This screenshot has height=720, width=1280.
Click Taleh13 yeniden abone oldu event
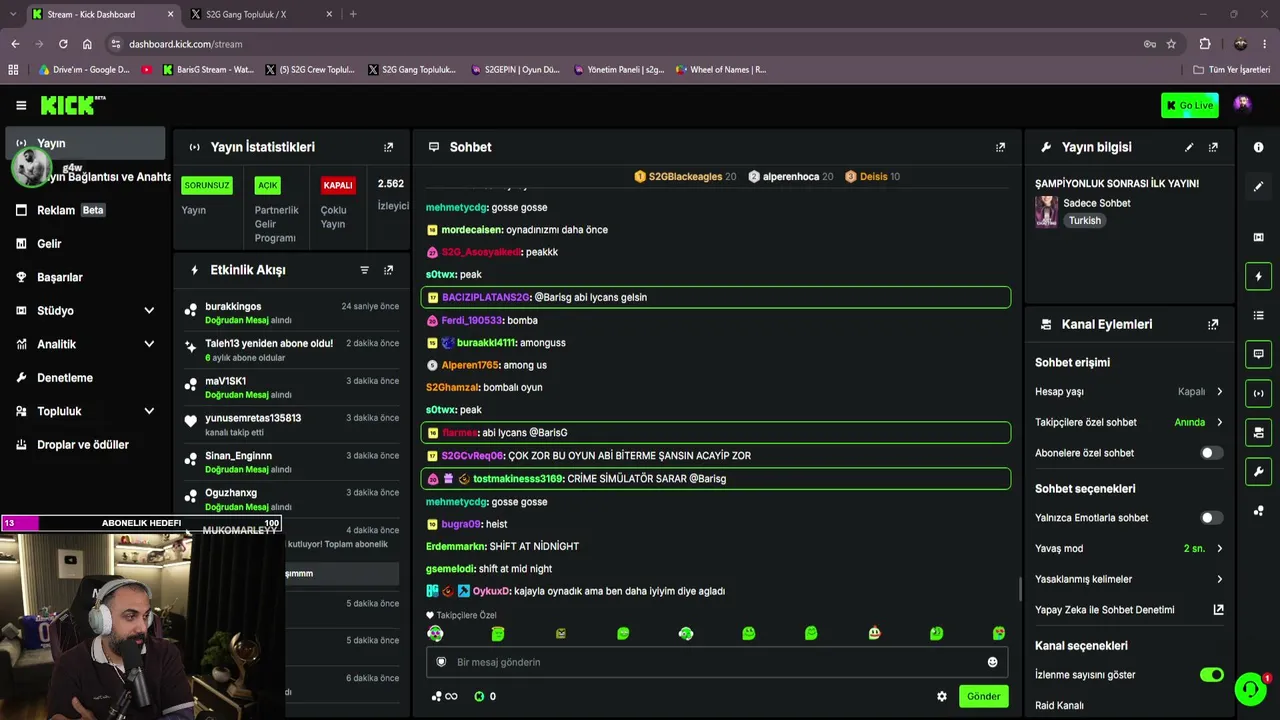[292, 350]
